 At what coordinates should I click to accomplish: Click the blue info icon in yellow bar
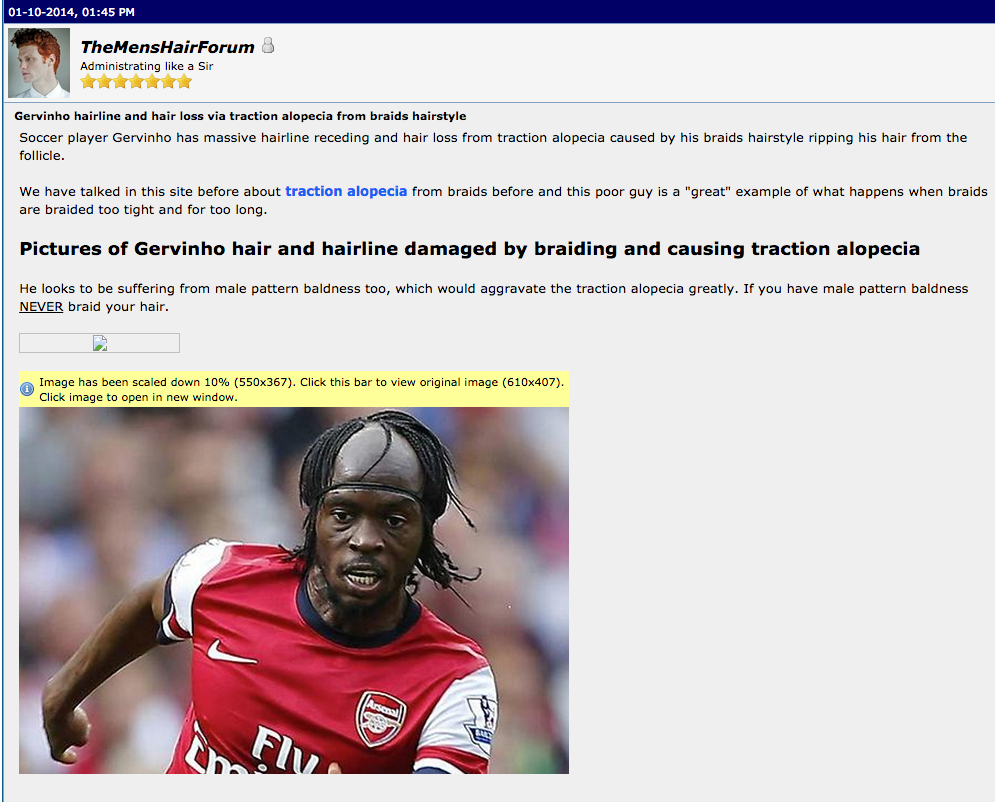pyautogui.click(x=27, y=389)
